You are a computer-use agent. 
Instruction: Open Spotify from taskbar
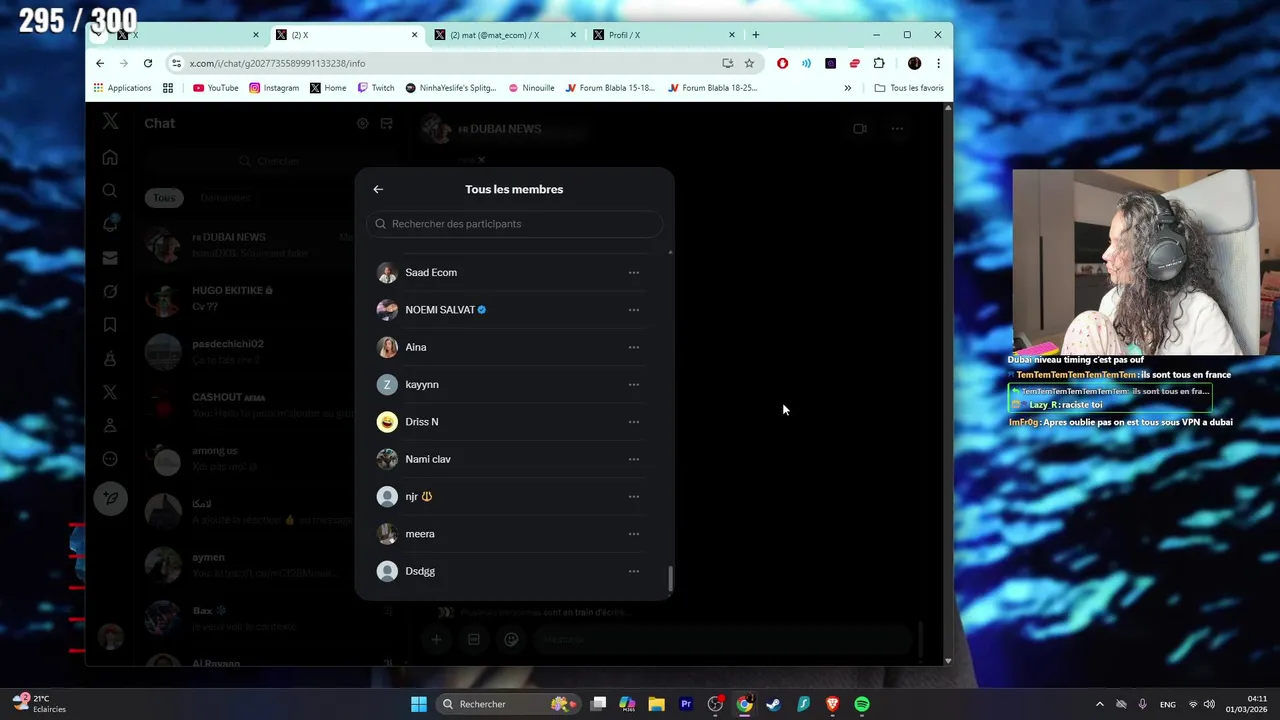tap(862, 704)
